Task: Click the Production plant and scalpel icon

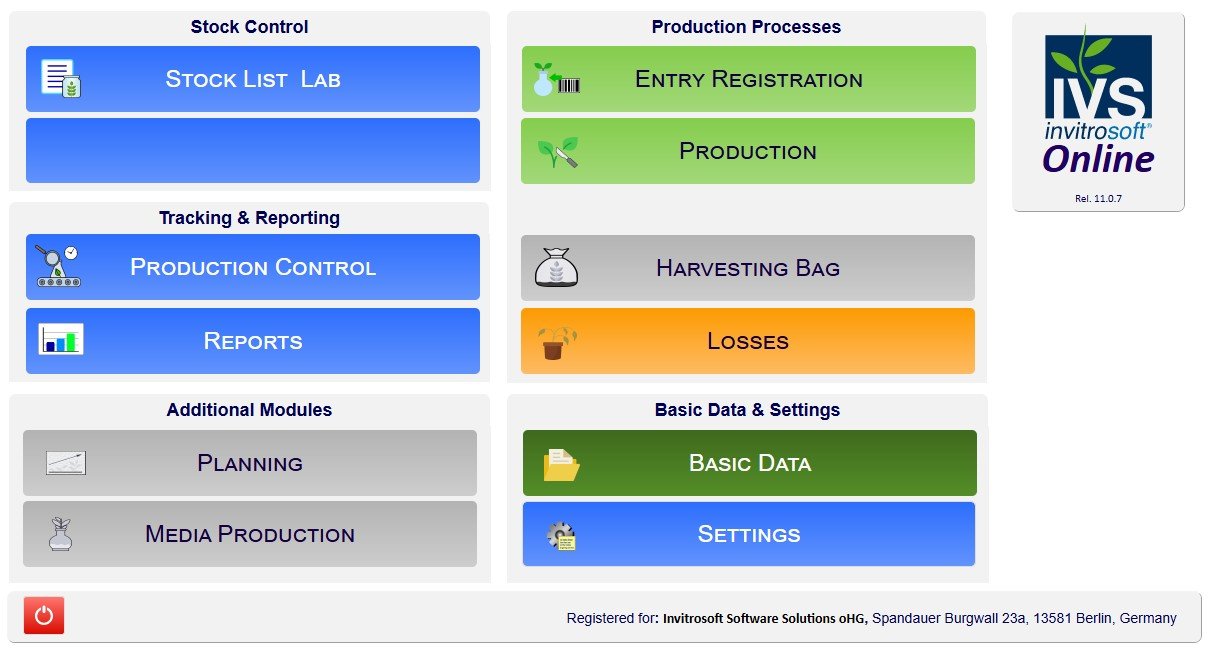Action: point(557,152)
